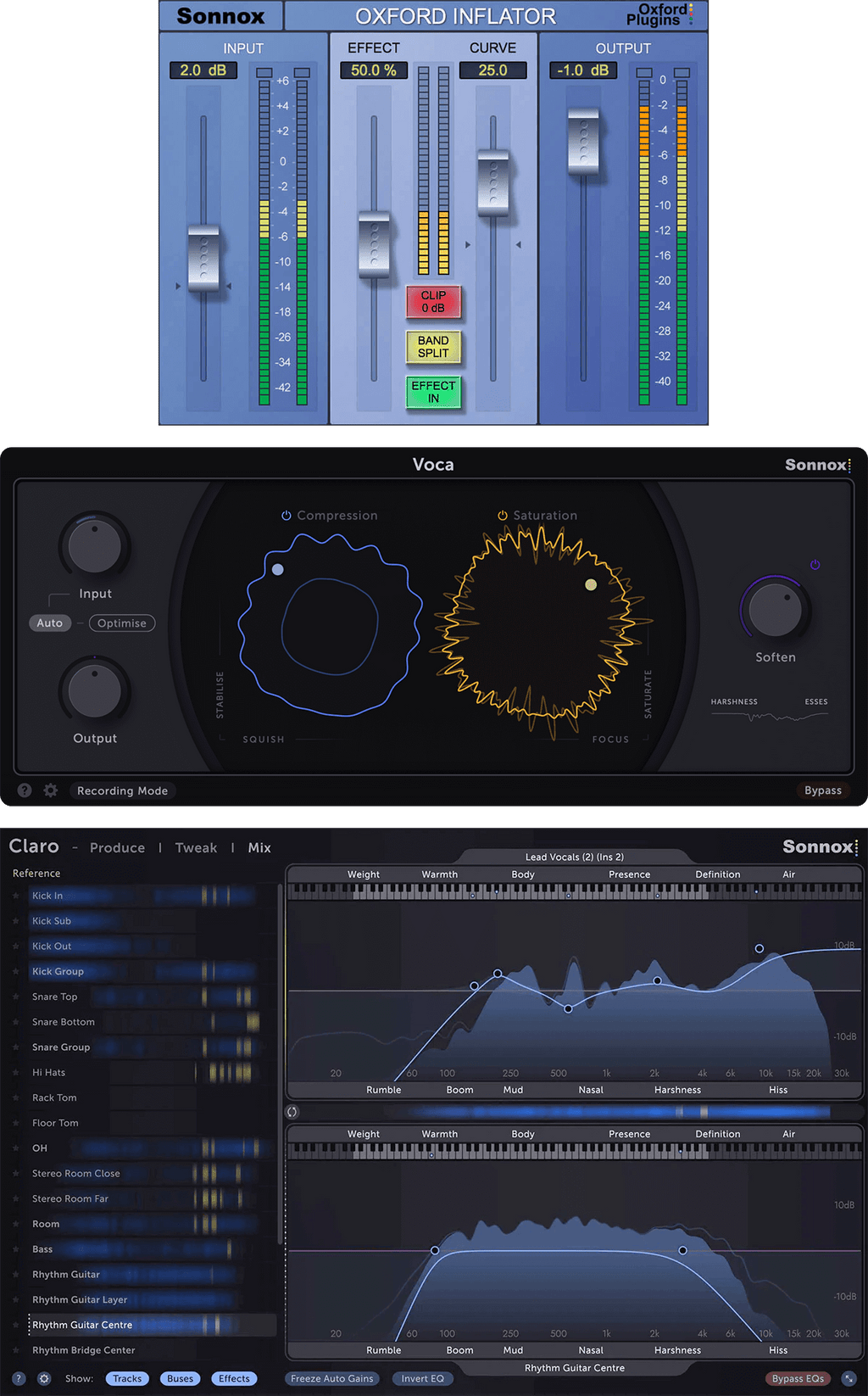Image resolution: width=868 pixels, height=1396 pixels.
Task: Click the Voca Bypass button
Action: [823, 790]
